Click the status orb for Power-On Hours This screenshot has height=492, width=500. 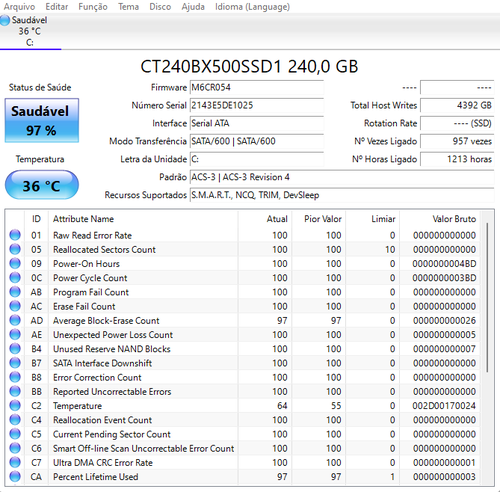[x=15, y=263]
